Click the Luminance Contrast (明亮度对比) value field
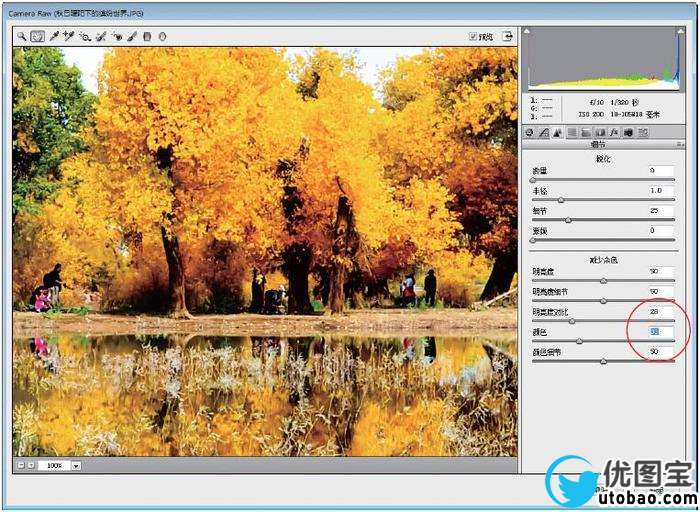Image resolution: width=700 pixels, height=512 pixels. pyautogui.click(x=661, y=312)
